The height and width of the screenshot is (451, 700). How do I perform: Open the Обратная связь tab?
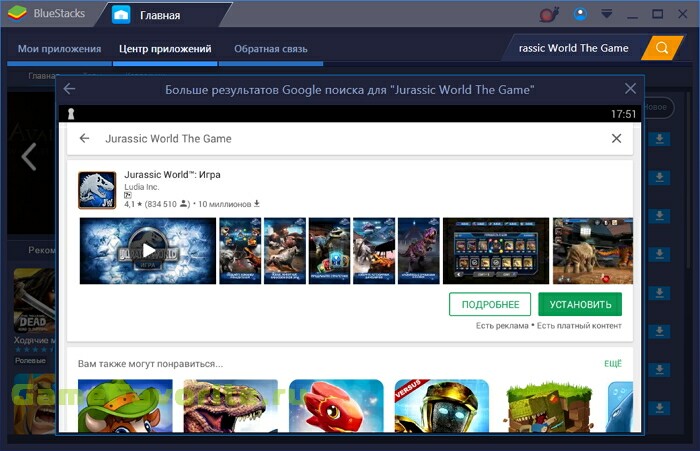[x=271, y=49]
